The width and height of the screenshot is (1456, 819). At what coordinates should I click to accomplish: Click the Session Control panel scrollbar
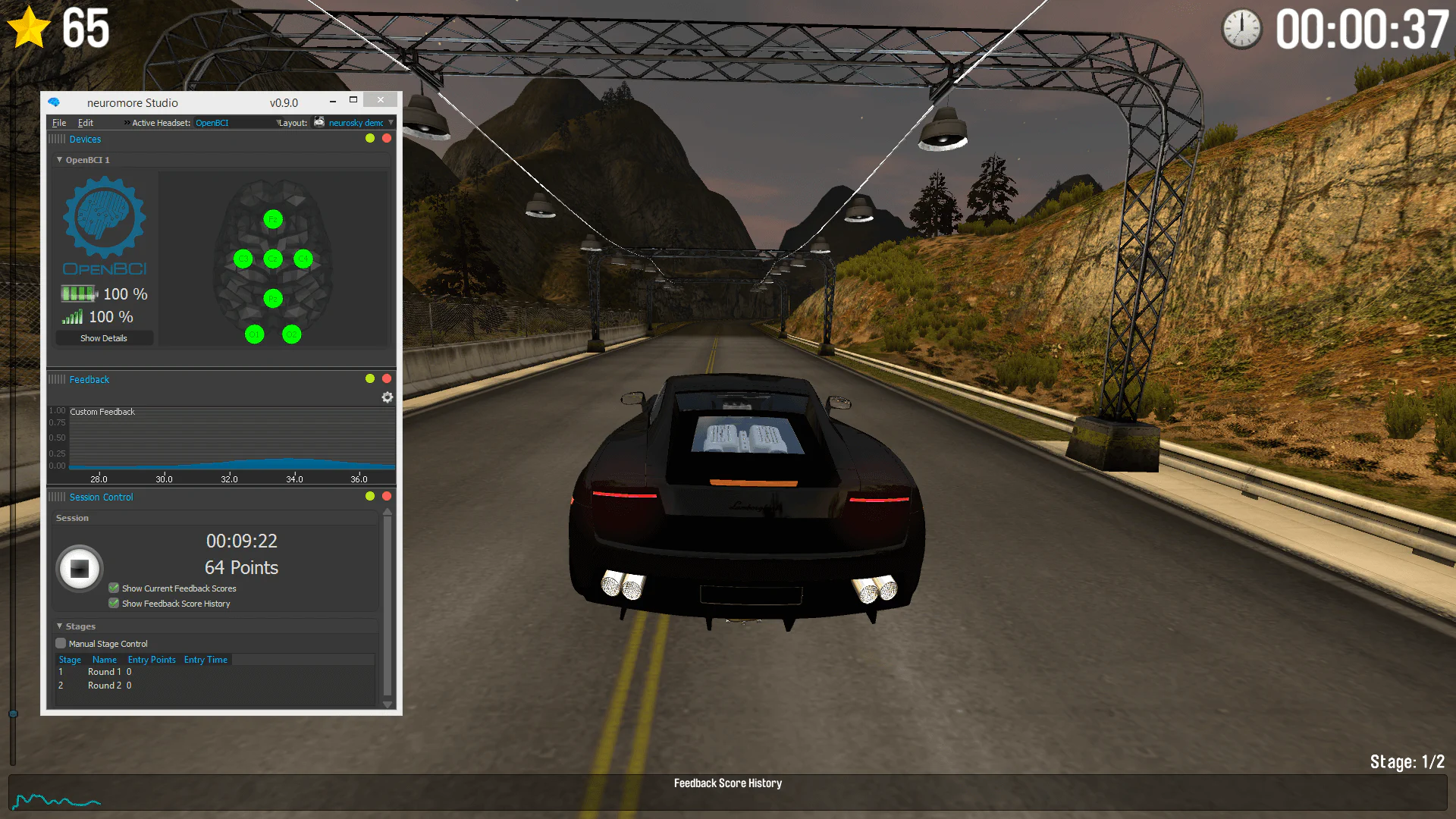point(388,607)
